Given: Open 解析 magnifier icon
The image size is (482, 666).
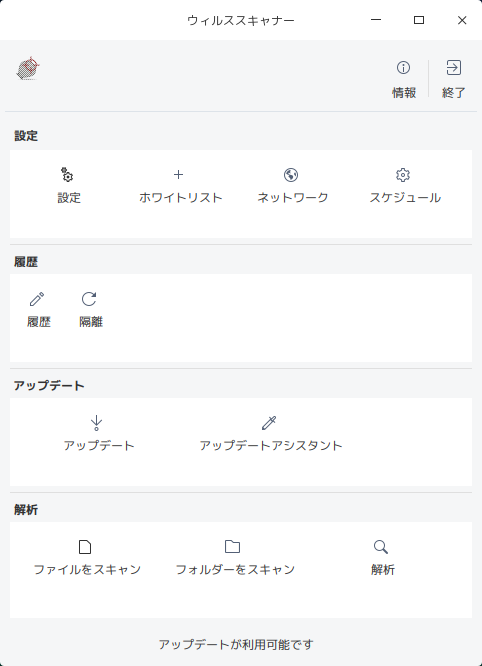Looking at the screenshot, I should [x=381, y=547].
